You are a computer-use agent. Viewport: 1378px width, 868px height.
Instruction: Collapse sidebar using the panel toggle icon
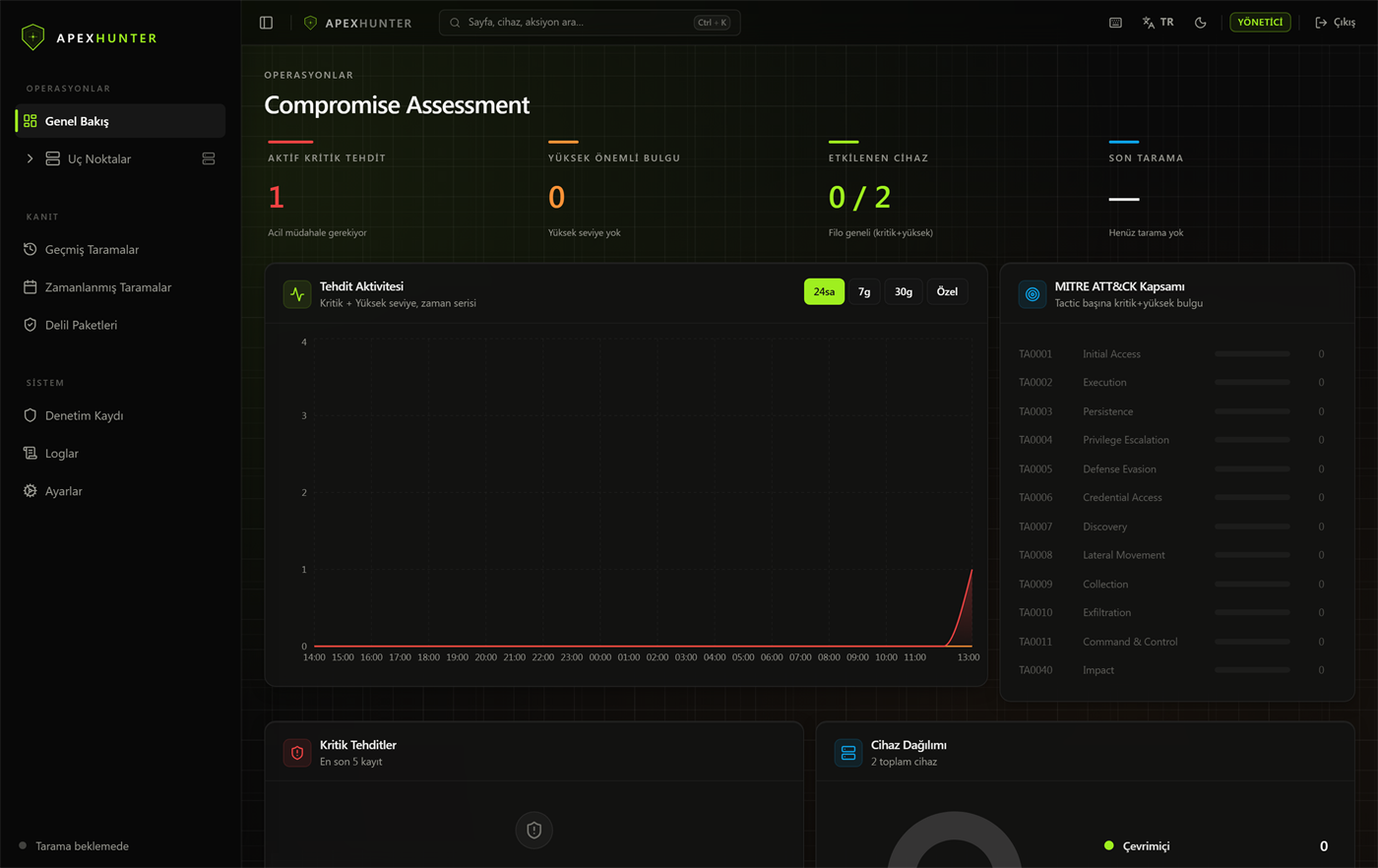coord(266,23)
